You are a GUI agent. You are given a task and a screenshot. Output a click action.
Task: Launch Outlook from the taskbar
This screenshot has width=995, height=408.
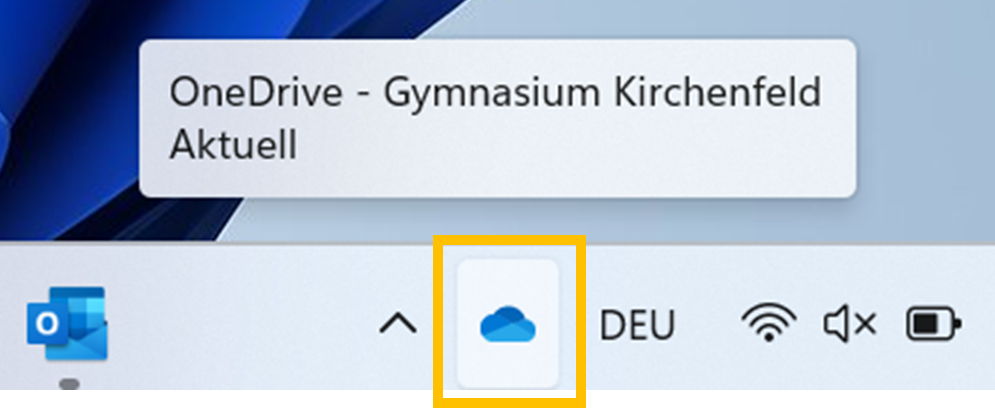coord(67,323)
